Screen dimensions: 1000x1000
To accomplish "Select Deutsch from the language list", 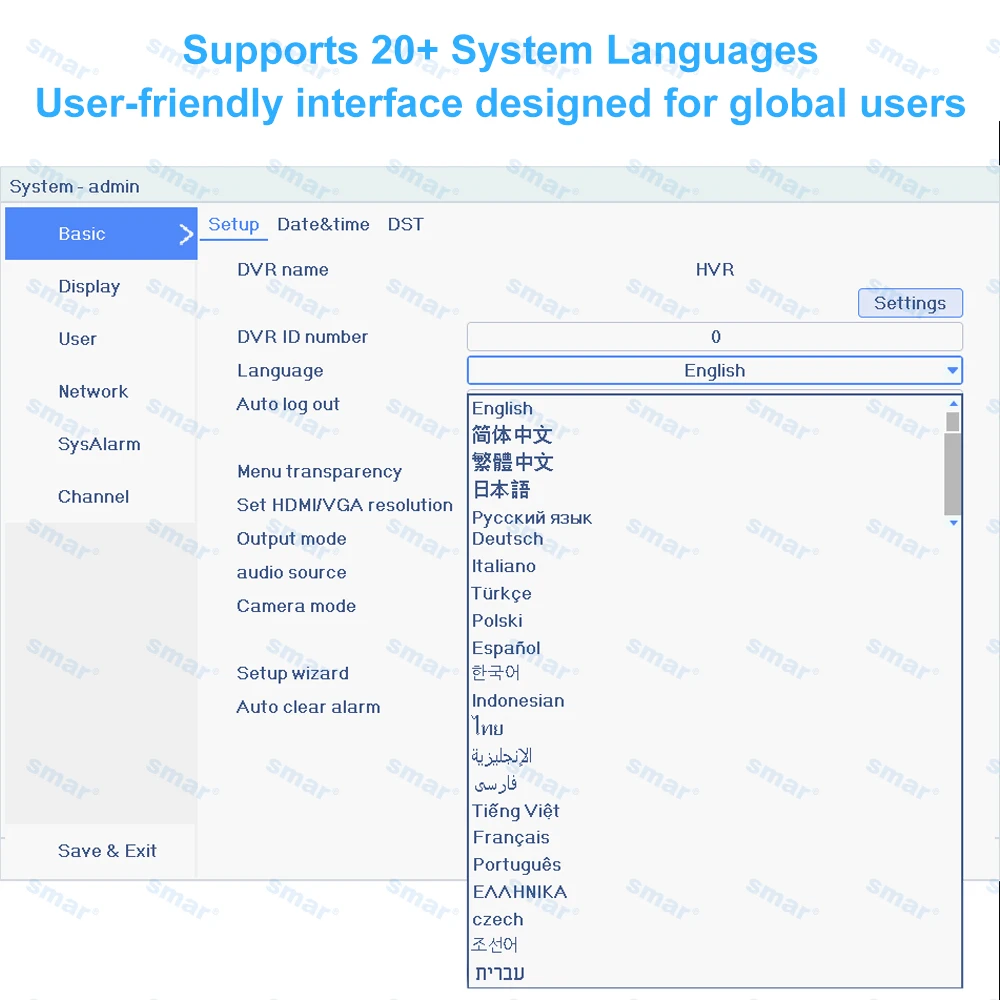I will 508,539.
